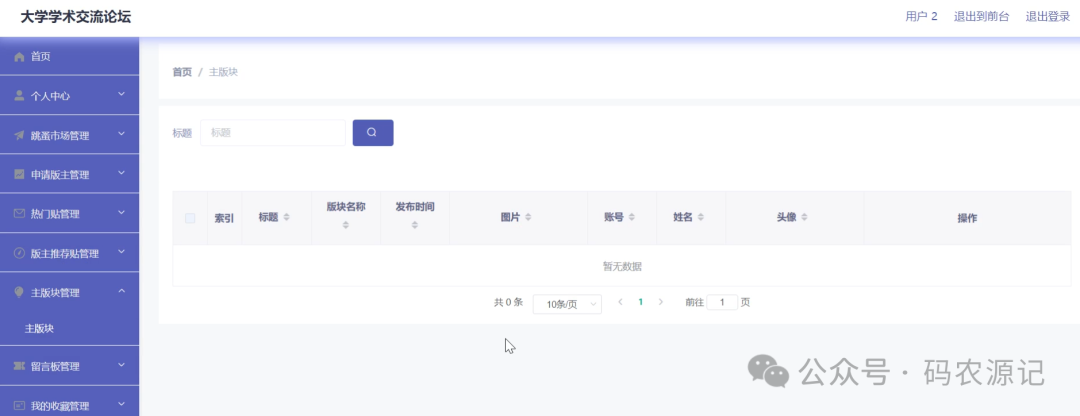Click 共 0 条 total count text
The height and width of the screenshot is (416, 1080).
pyautogui.click(x=508, y=302)
